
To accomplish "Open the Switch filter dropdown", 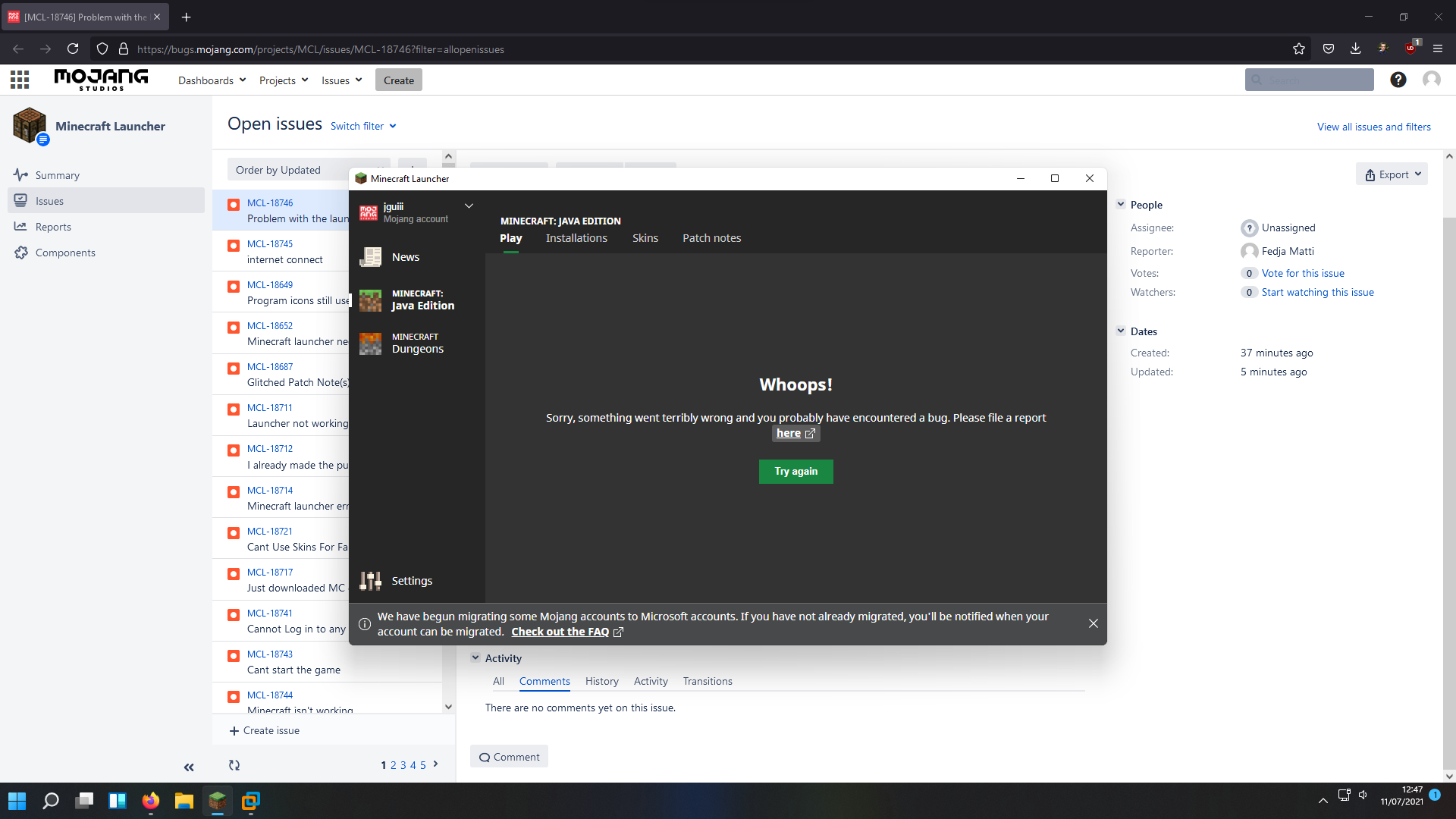I will click(363, 127).
